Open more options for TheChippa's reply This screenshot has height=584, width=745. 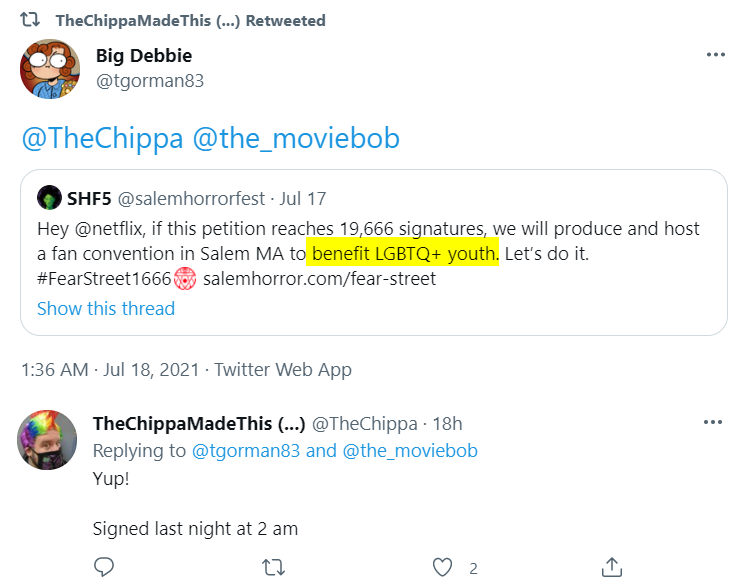pos(713,422)
